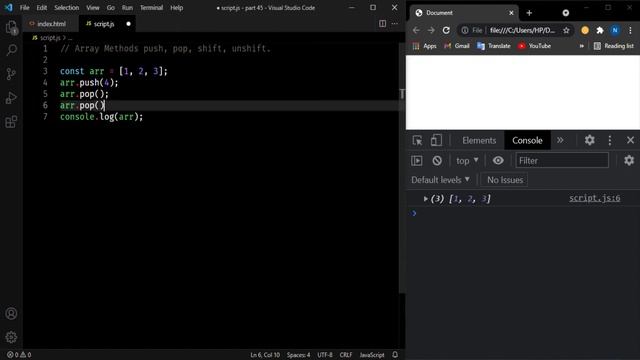640x360 pixels.
Task: Close the DevTools panel
Action: (630, 140)
